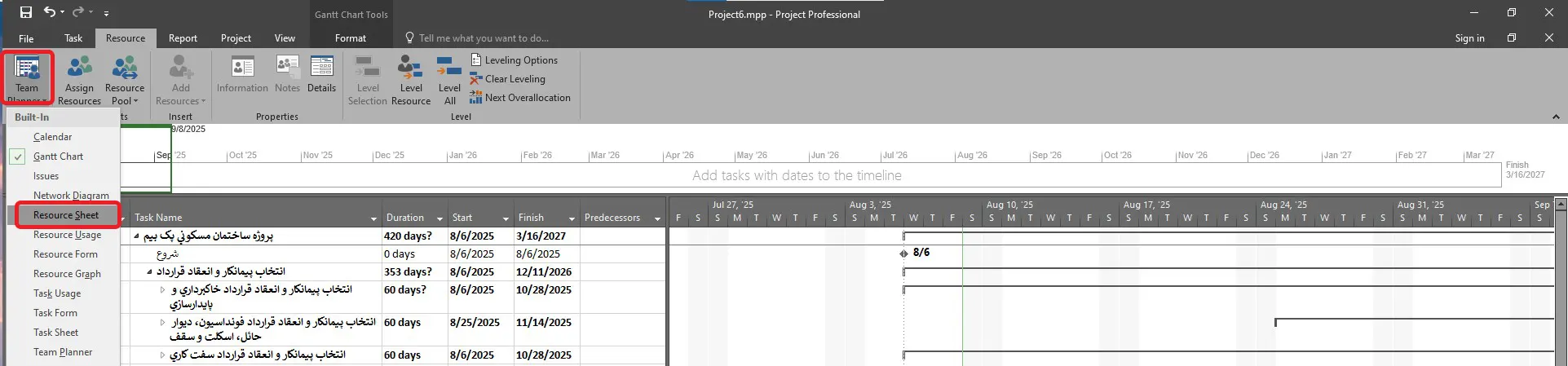Screen dimensions: 1568x366
Task: Open the Resource Pool button
Action: (125, 80)
